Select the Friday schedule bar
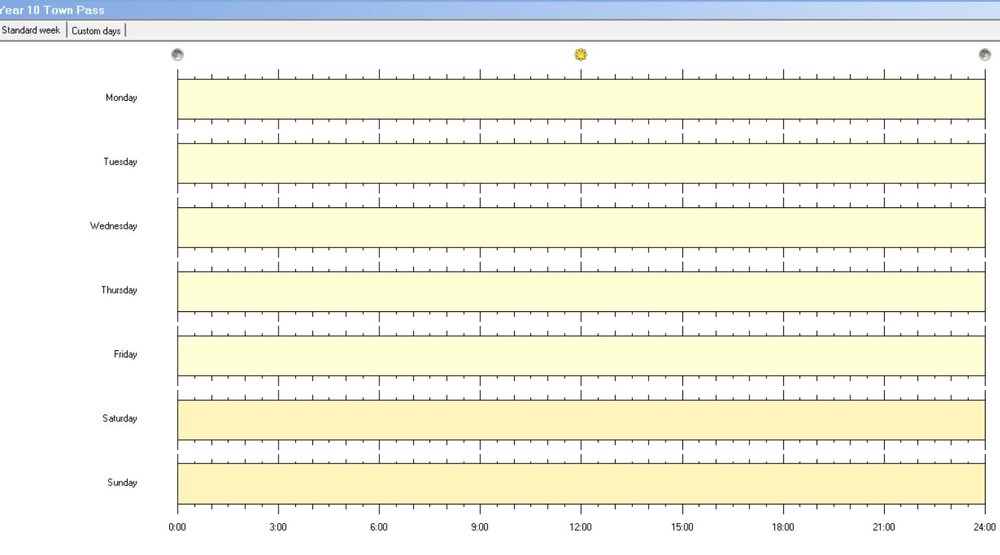 [581, 355]
